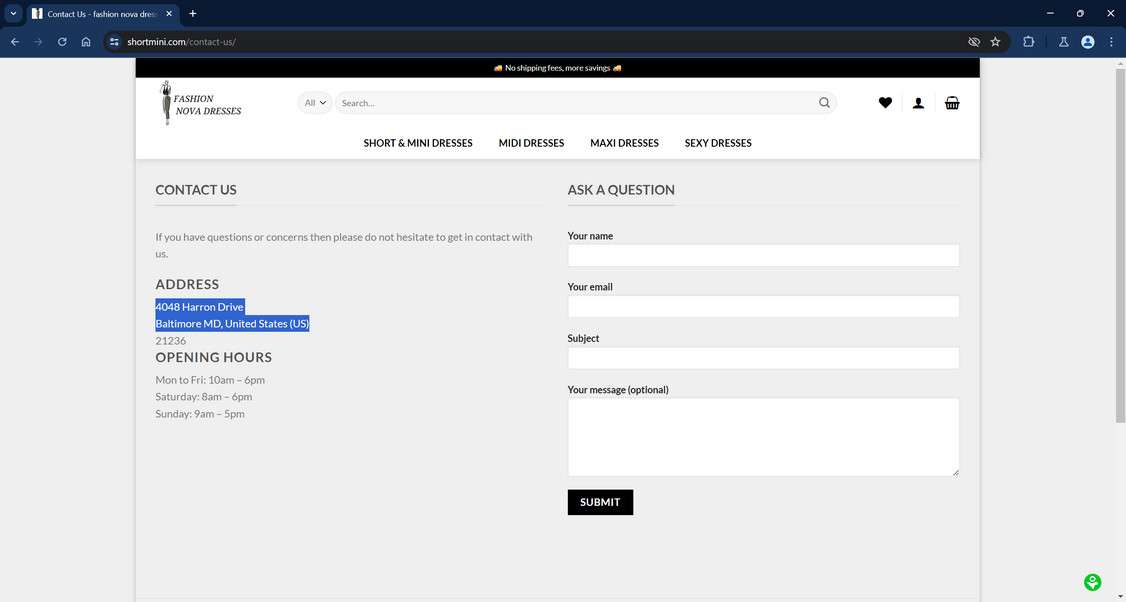Open Sexy Dresses menu item

tap(718, 143)
